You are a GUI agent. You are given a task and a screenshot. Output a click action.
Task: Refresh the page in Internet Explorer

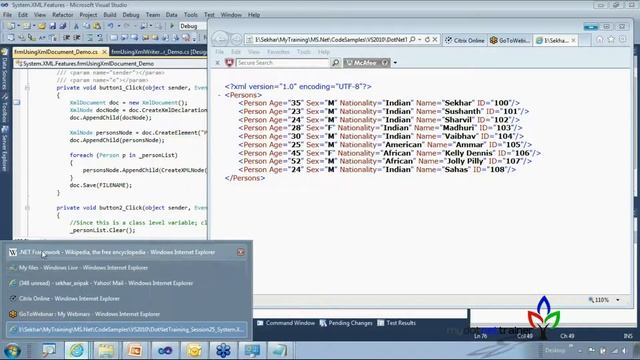427,40
